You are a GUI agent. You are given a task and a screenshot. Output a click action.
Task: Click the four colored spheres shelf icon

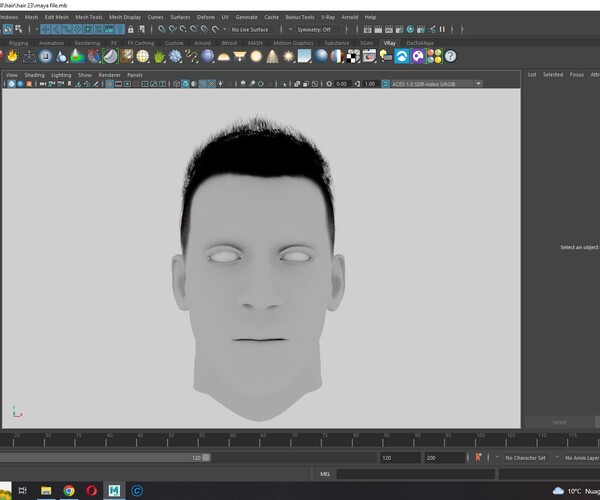(x=434, y=56)
